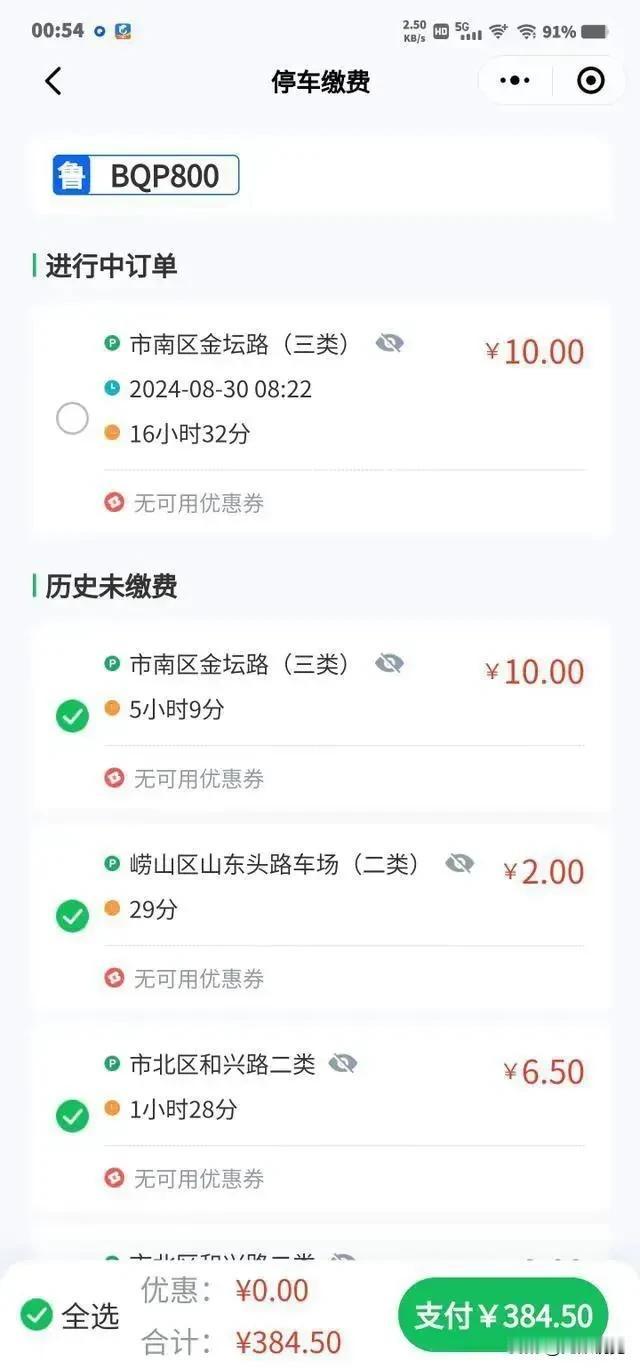Image resolution: width=640 pixels, height=1369 pixels.
Task: Toggle the eye icon on the in-progress 金坛路 order
Action: click(x=389, y=344)
